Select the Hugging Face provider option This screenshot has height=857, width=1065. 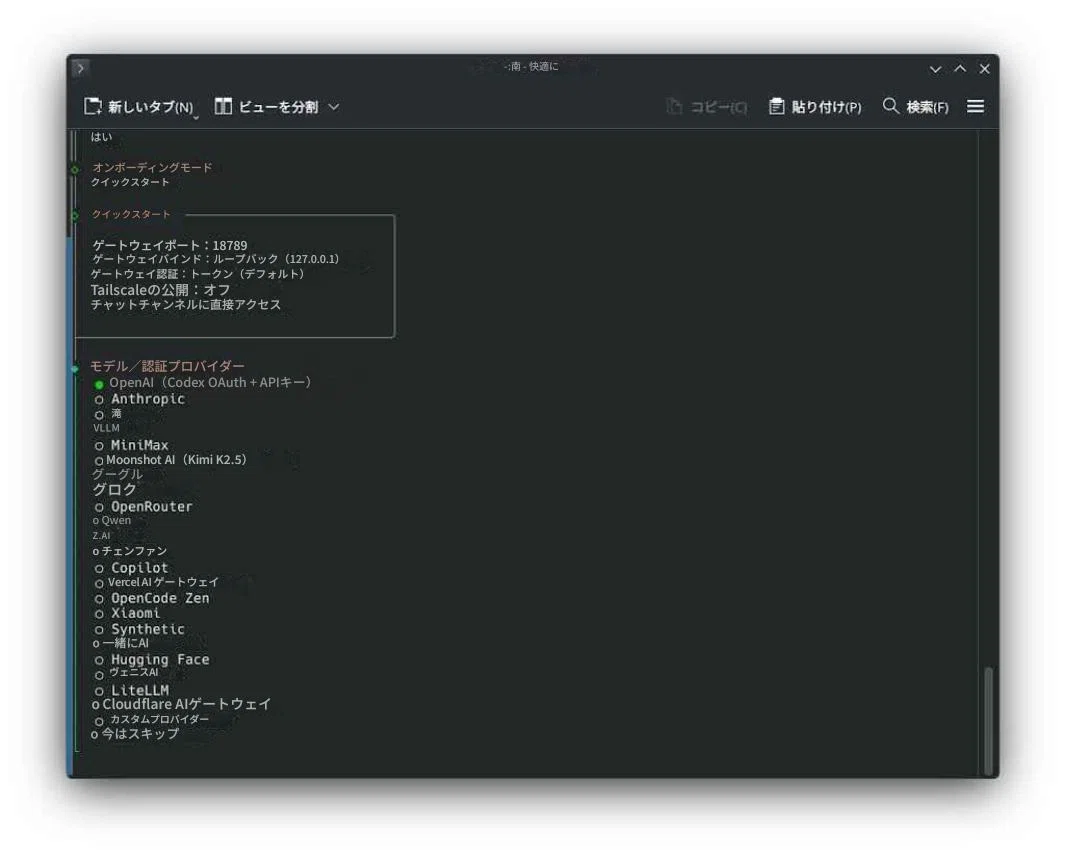(x=151, y=659)
